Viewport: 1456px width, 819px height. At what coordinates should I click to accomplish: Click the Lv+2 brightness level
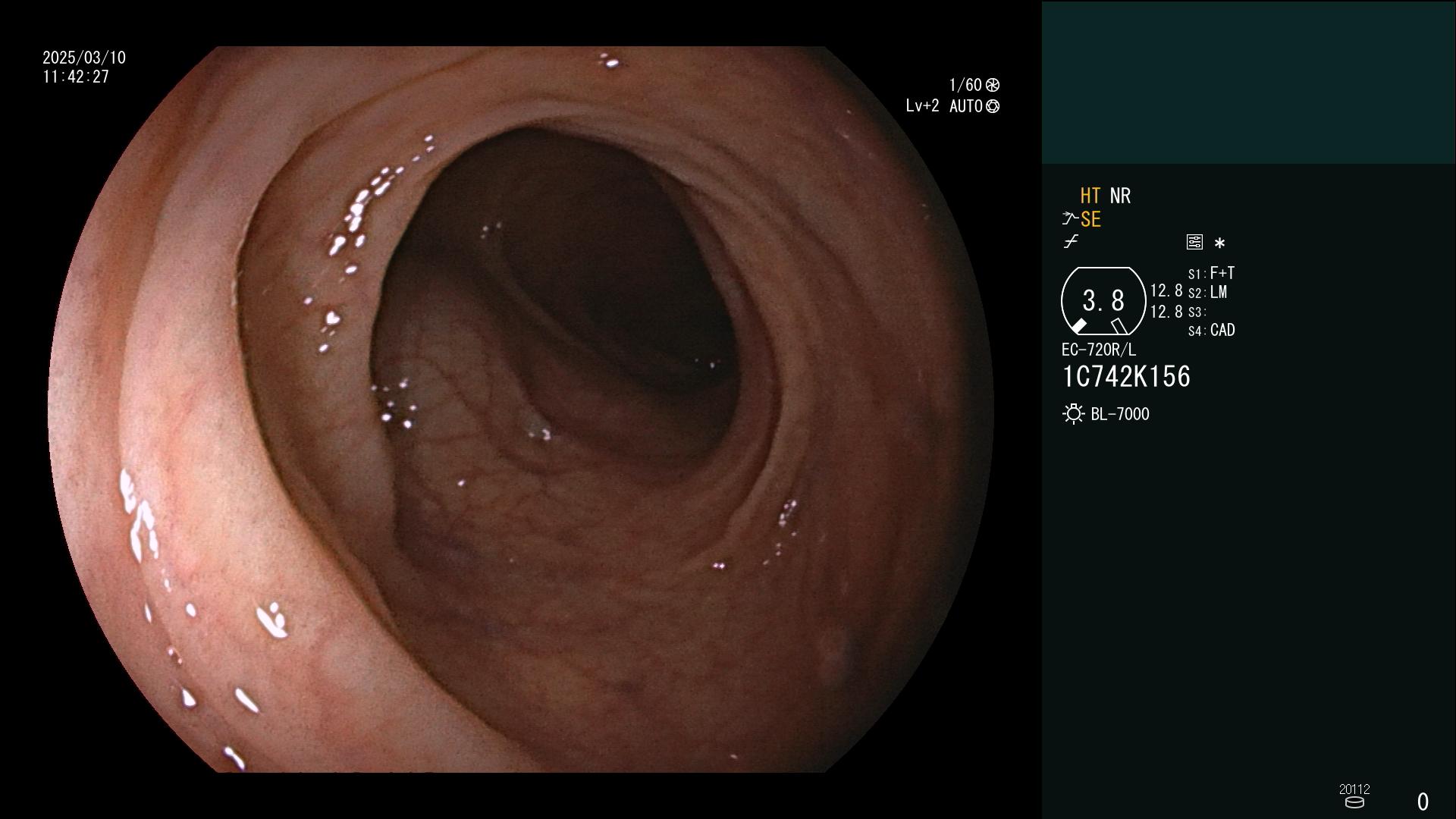tap(922, 106)
